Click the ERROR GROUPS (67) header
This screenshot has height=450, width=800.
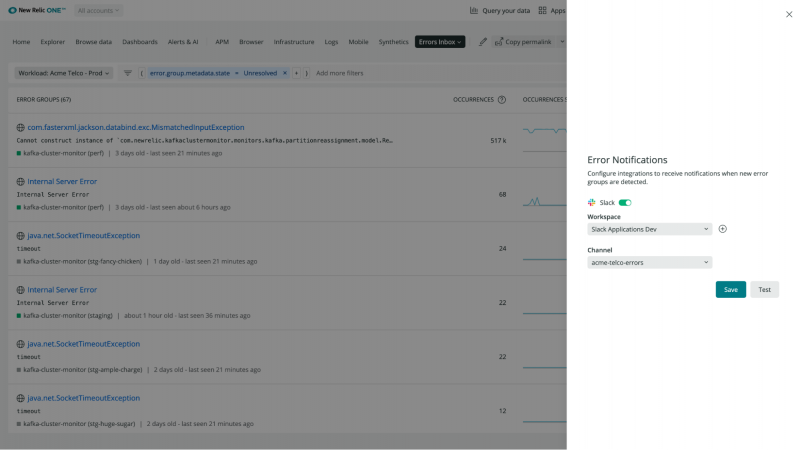tap(44, 99)
